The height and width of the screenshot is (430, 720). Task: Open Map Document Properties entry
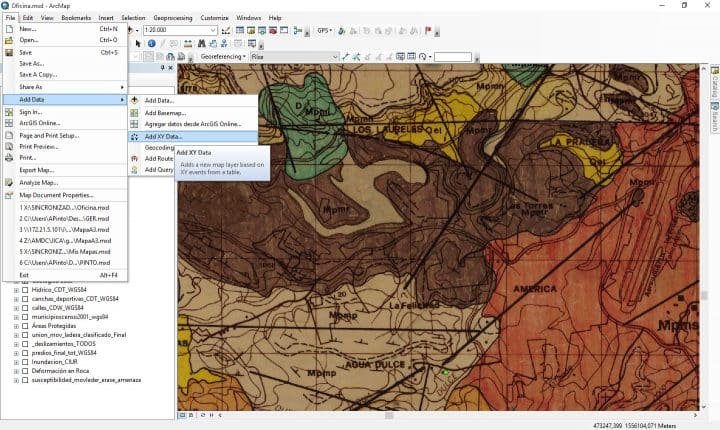(65, 195)
